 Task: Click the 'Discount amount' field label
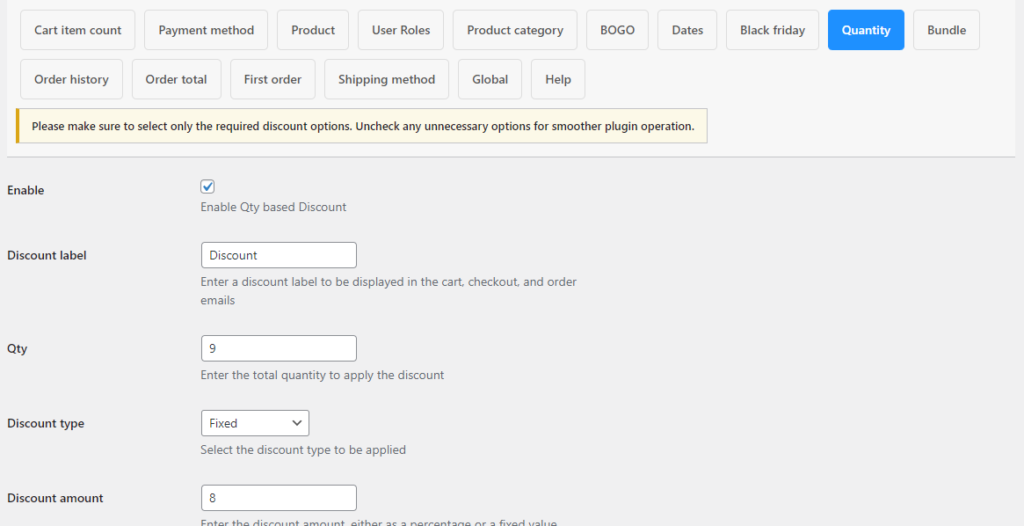(56, 498)
